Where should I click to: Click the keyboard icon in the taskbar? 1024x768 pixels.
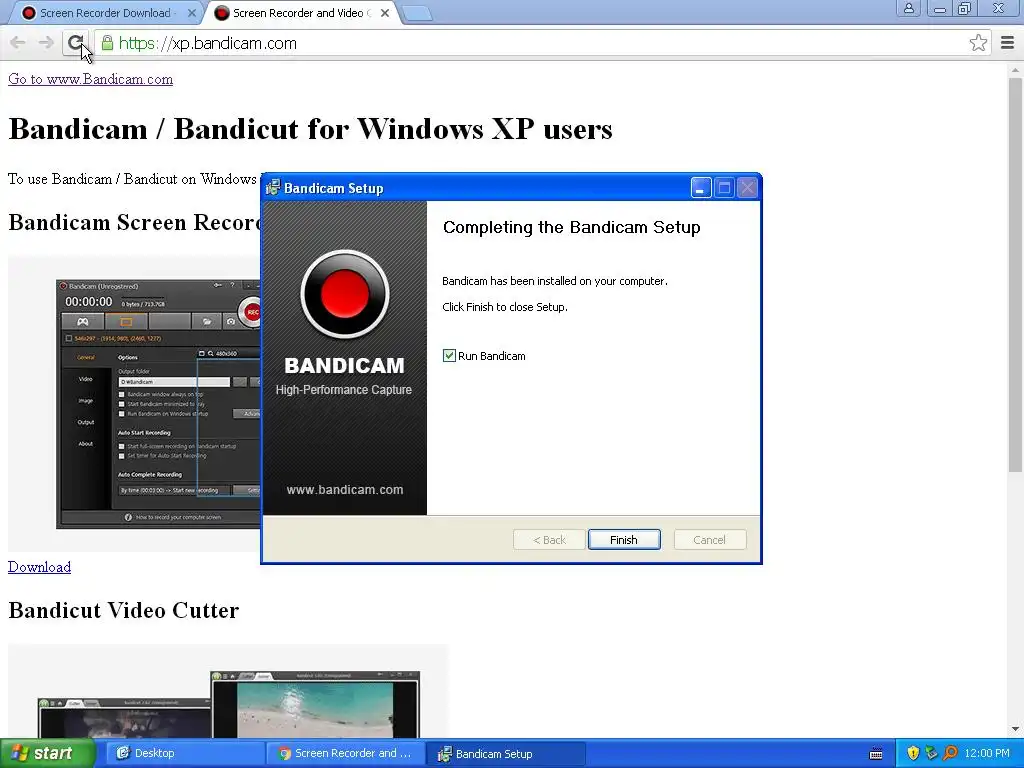pyautogui.click(x=876, y=754)
